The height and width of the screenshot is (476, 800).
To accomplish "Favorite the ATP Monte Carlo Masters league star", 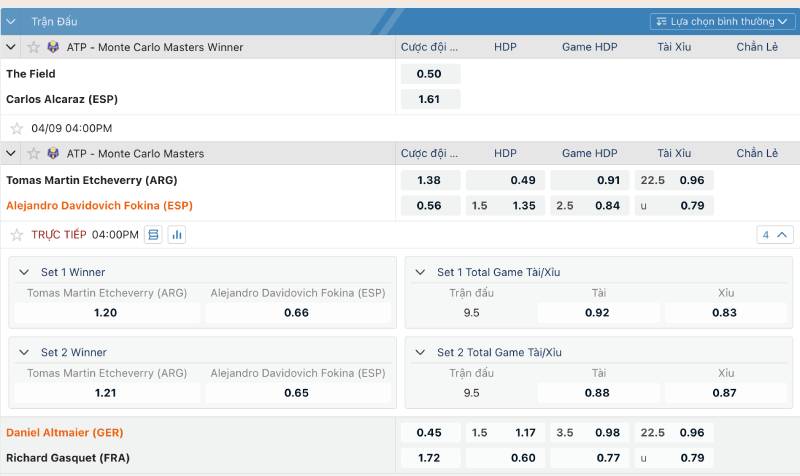I will tap(34, 153).
